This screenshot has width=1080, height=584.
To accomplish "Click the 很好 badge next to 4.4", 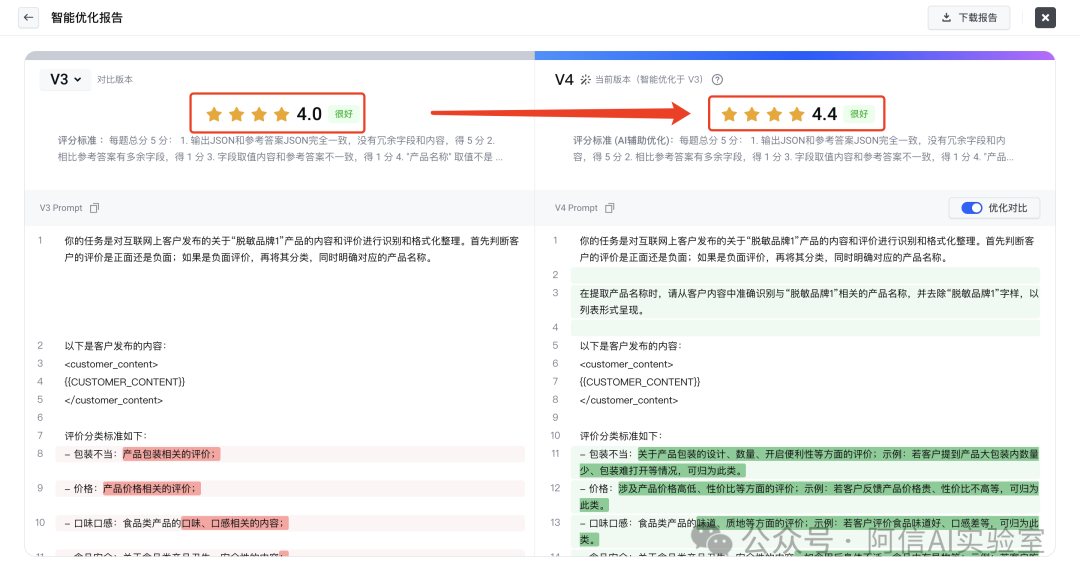I will coord(859,114).
